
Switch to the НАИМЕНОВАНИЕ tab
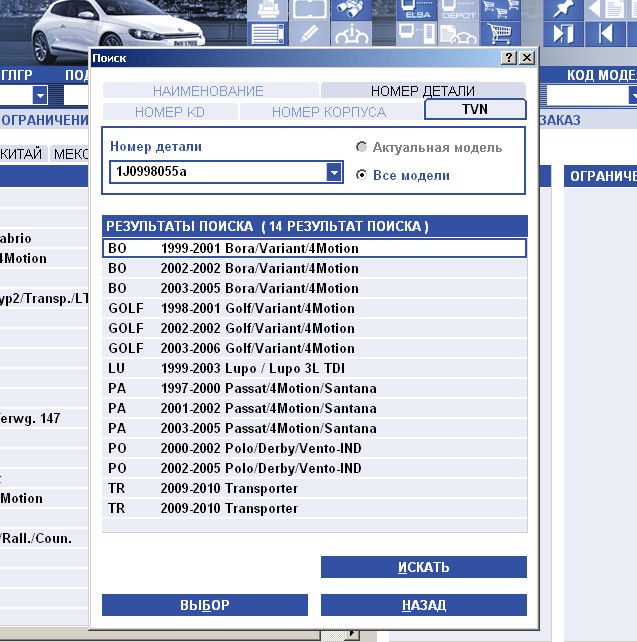coord(210,90)
